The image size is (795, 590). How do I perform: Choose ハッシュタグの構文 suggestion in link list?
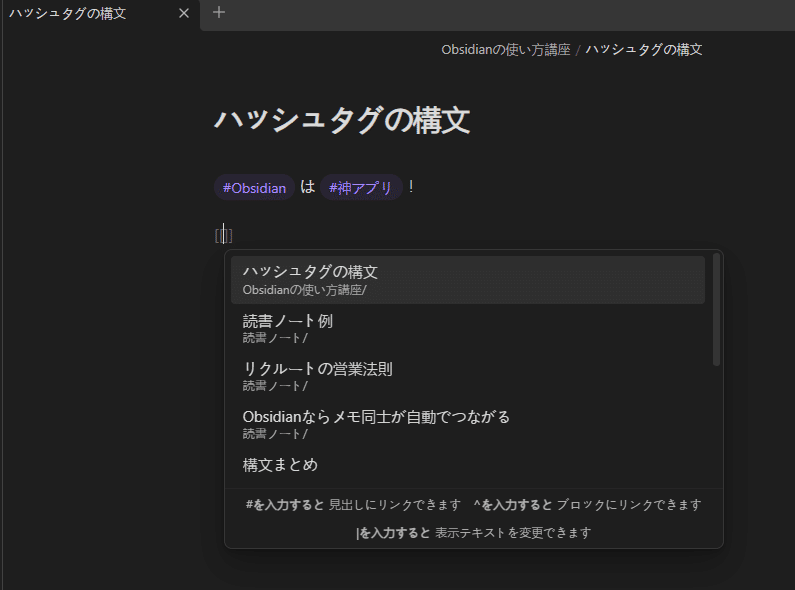(467, 280)
